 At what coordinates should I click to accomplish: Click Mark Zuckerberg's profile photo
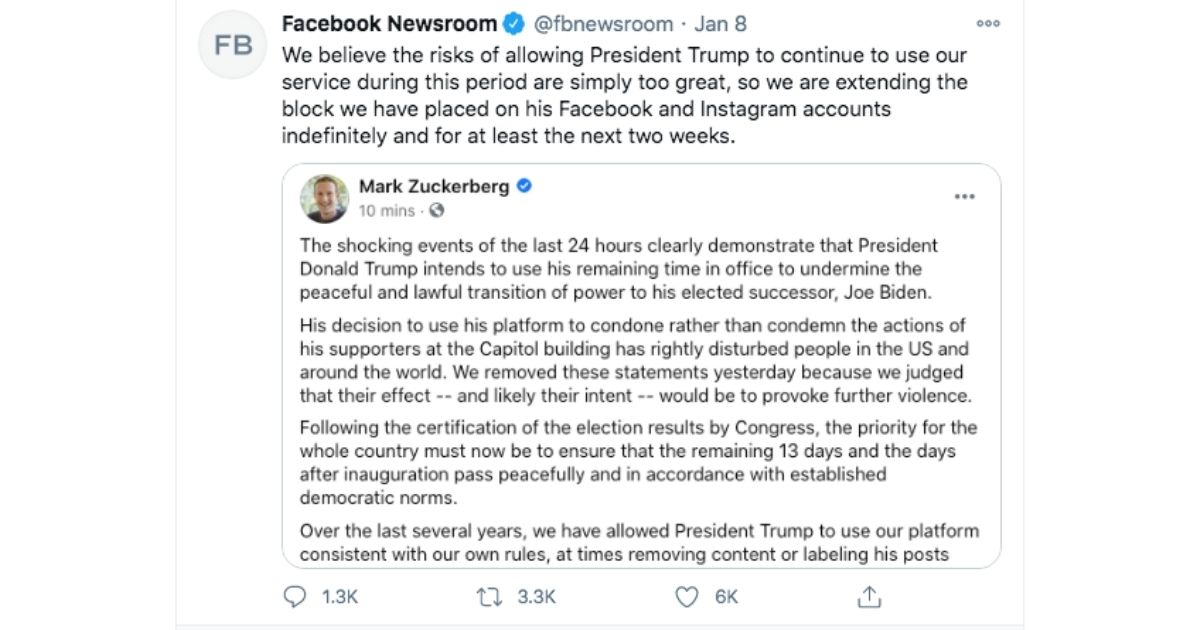(x=325, y=198)
